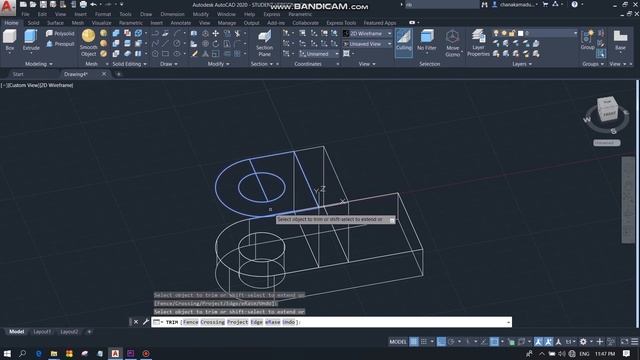Open the Annotate ribbon tab
The image size is (640, 360).
point(180,23)
